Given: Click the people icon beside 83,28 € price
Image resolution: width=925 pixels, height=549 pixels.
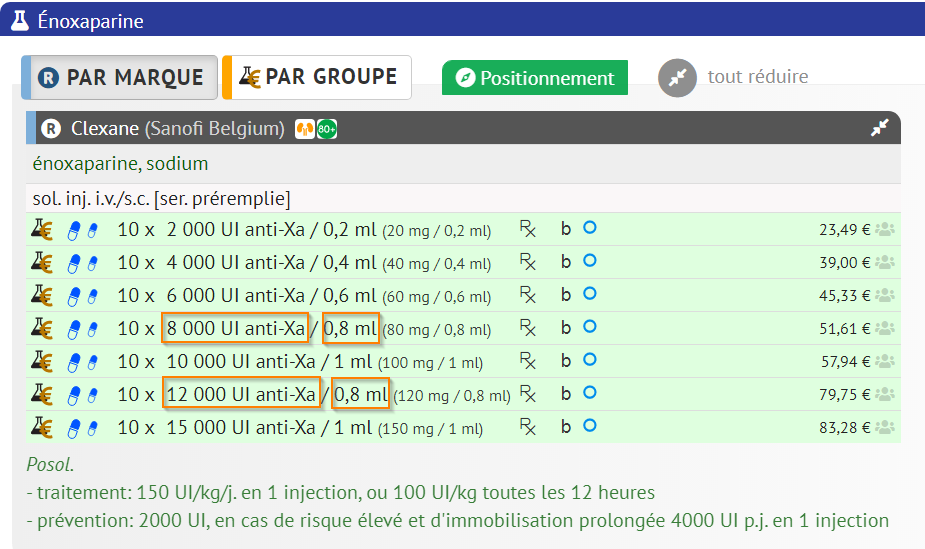Looking at the screenshot, I should [x=885, y=427].
